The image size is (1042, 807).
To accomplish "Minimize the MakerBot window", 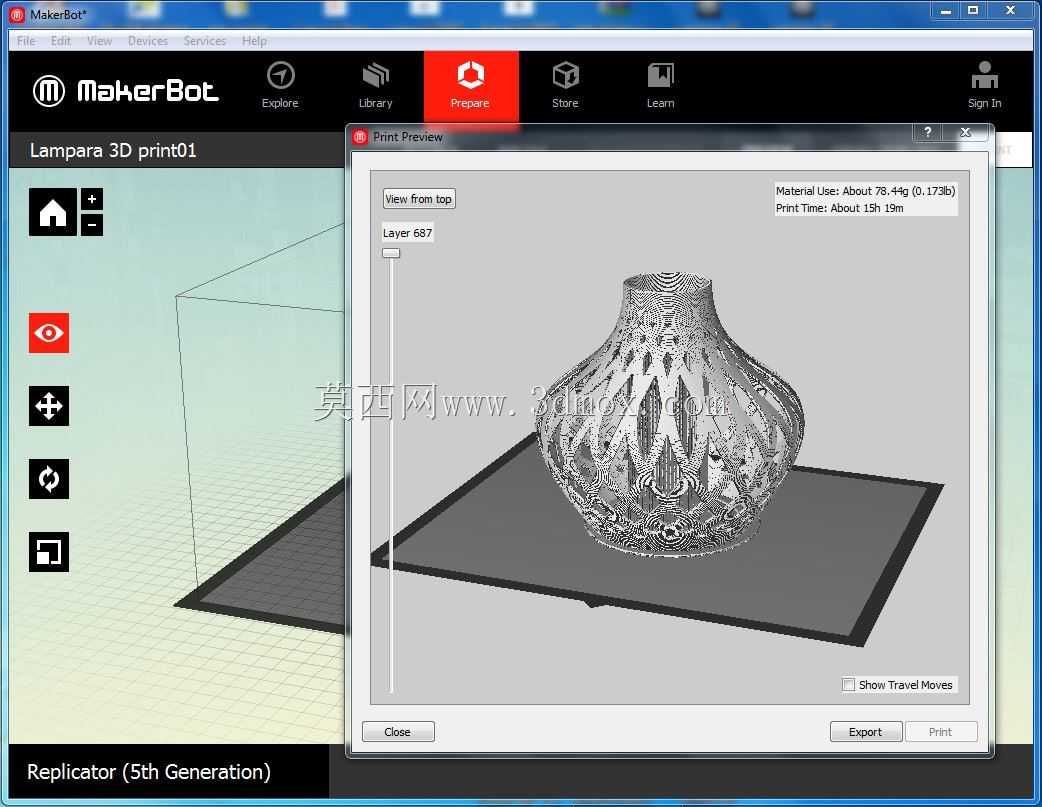I will 946,11.
